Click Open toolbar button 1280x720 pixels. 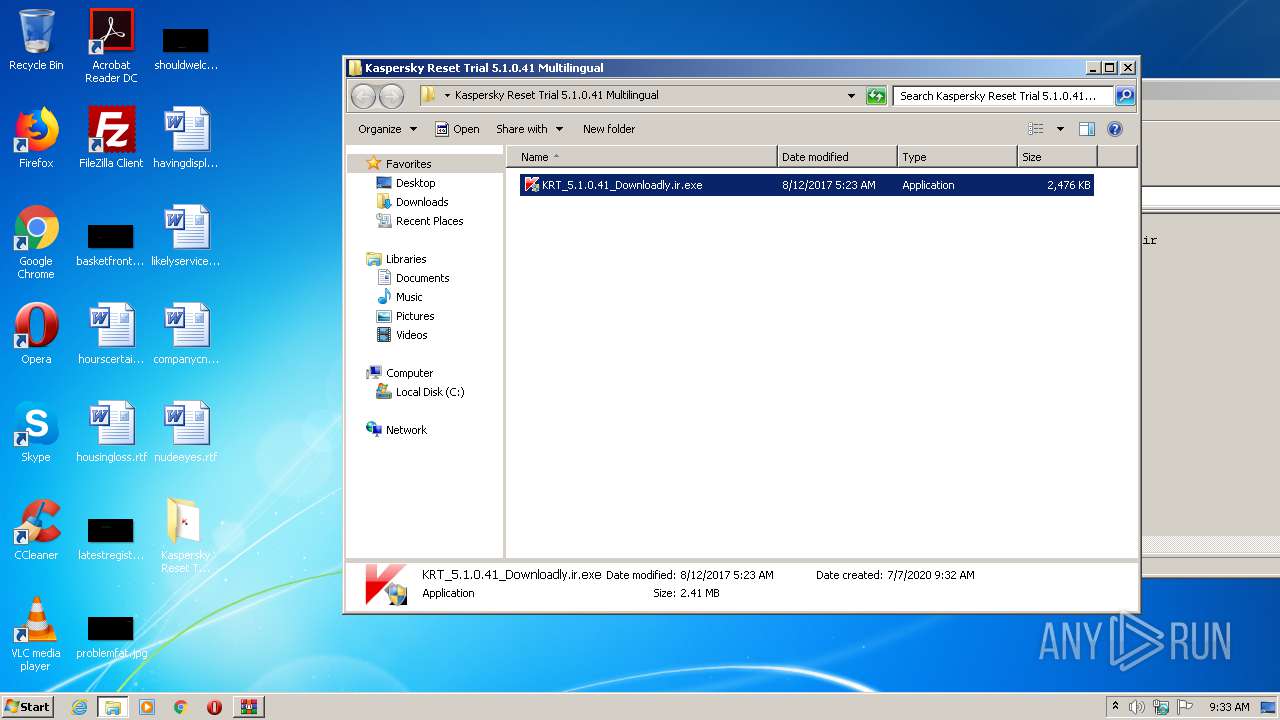pos(457,129)
